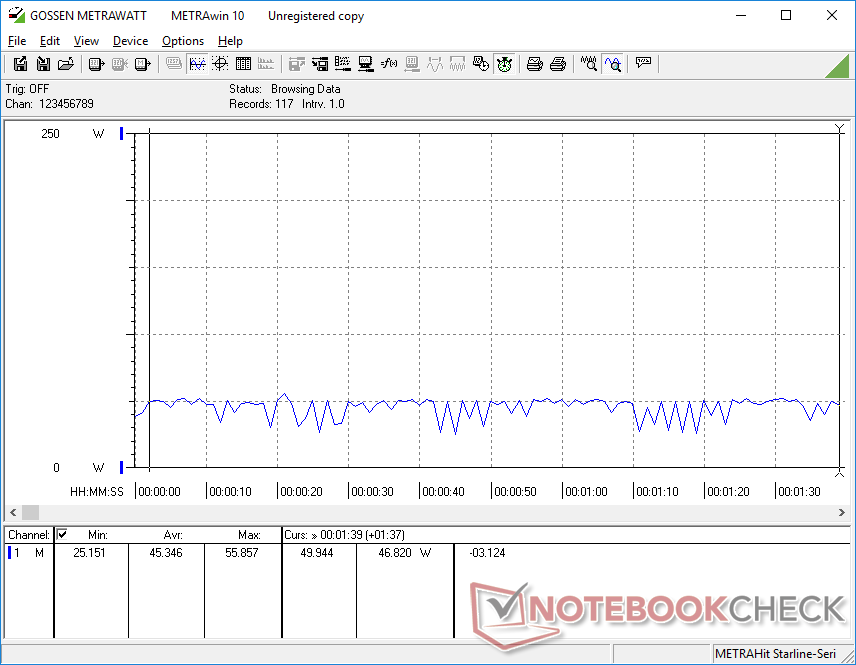Screen dimensions: 856x665
Task: Click the blue 0 W axis marker
Action: coord(122,467)
